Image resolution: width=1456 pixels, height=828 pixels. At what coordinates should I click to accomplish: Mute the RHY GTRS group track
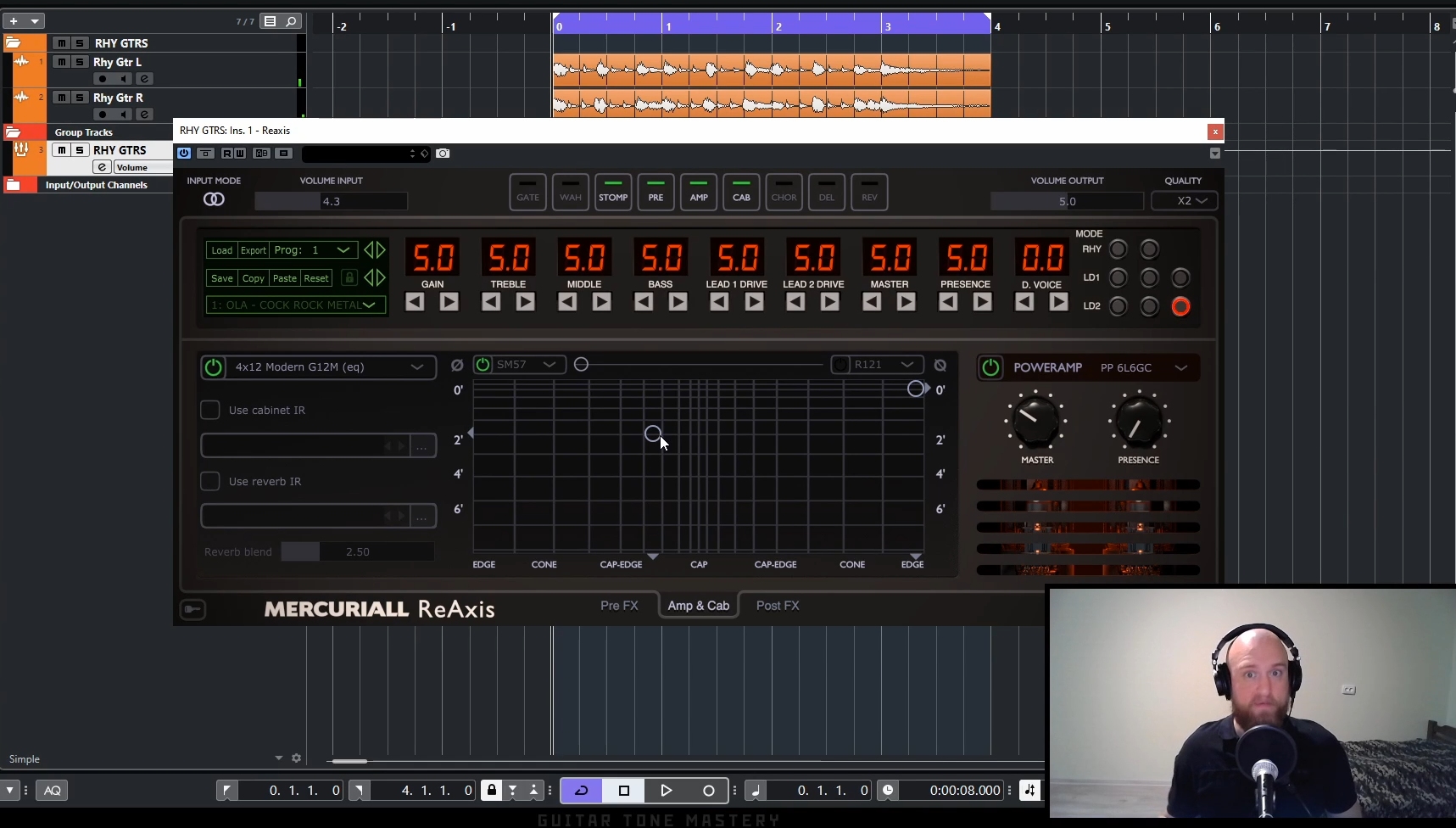tap(62, 150)
